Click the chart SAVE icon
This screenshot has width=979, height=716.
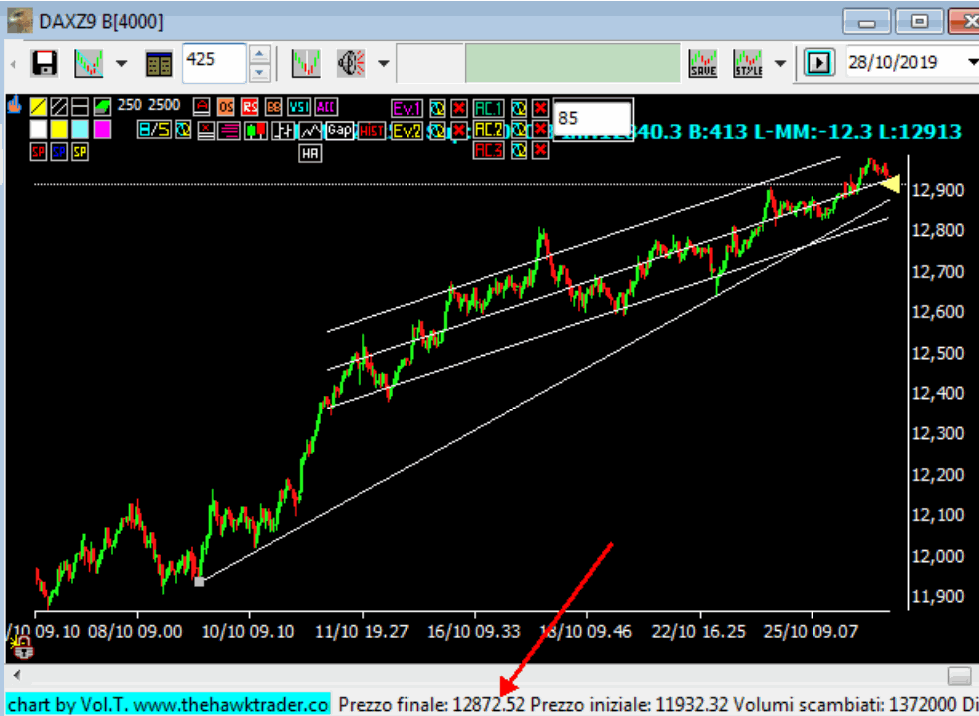click(x=703, y=63)
